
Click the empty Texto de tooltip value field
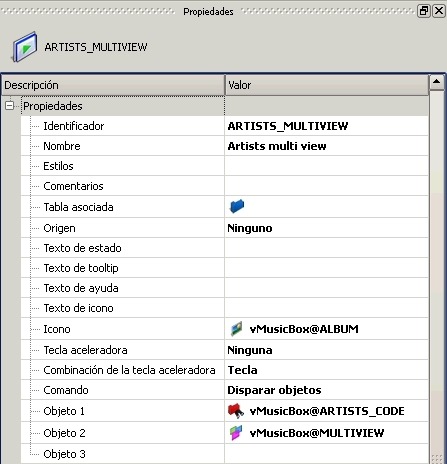click(327, 268)
